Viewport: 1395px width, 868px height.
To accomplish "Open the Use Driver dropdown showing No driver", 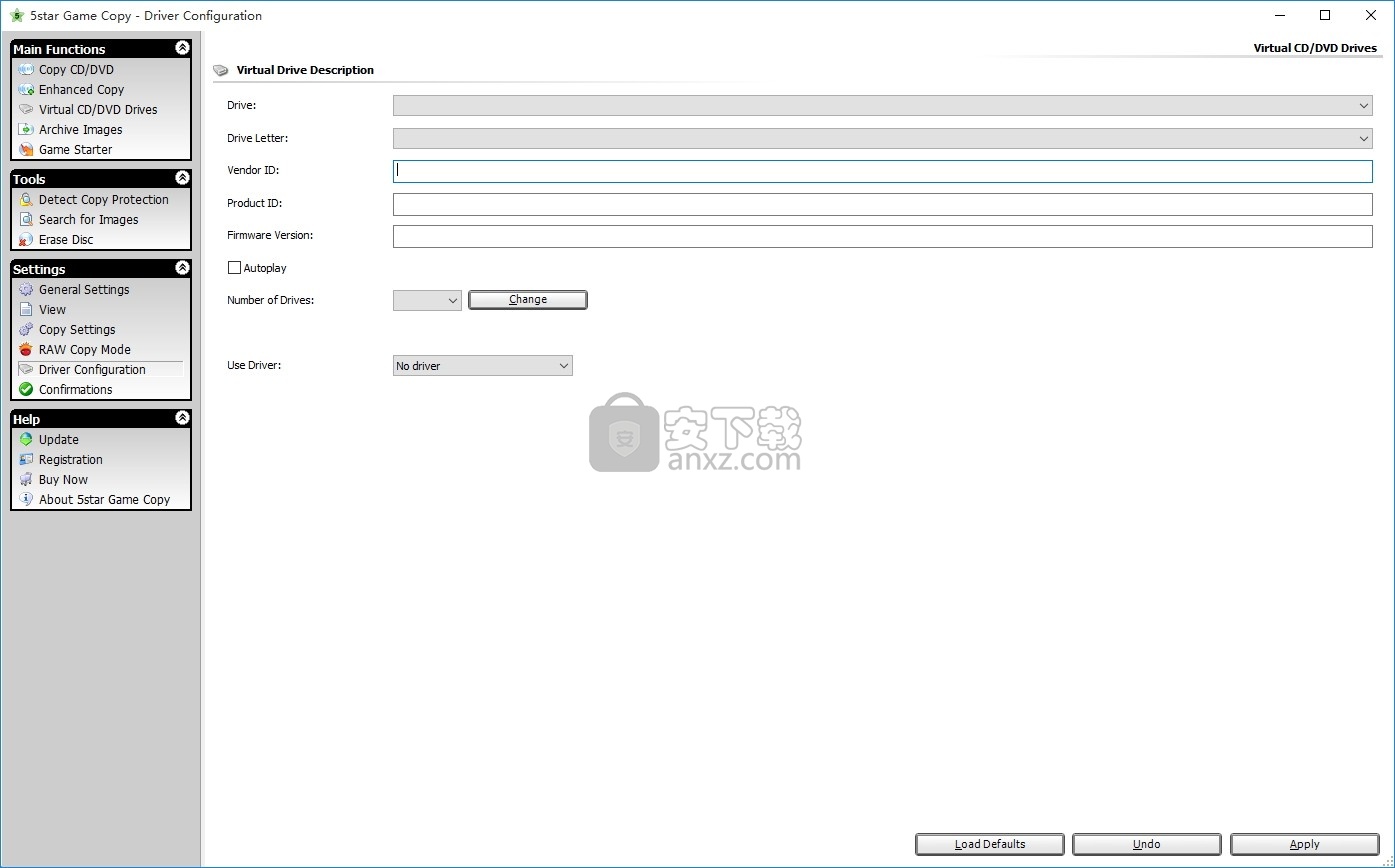I will [483, 366].
